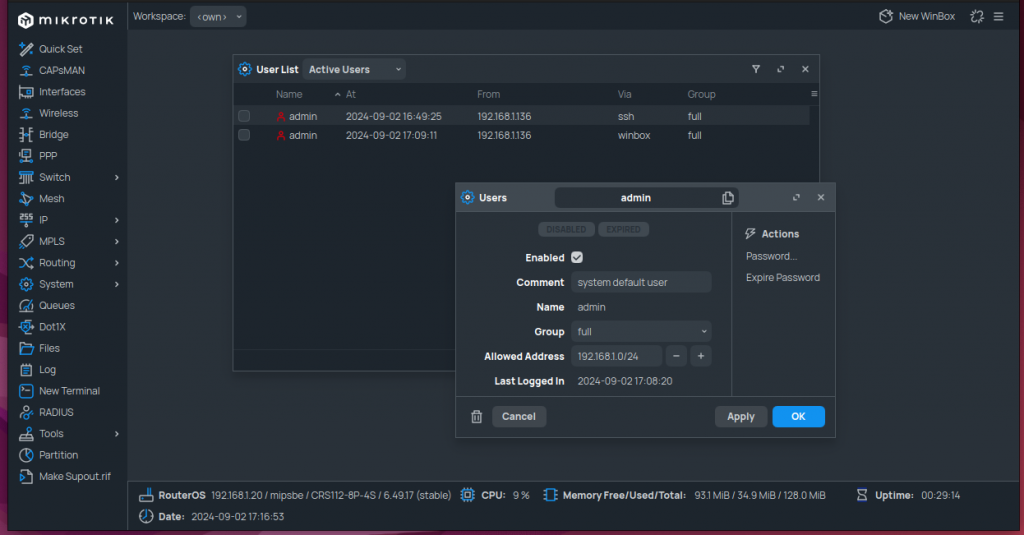1024x535 pixels.
Task: Expand the MPLS submenu
Action: tap(117, 242)
